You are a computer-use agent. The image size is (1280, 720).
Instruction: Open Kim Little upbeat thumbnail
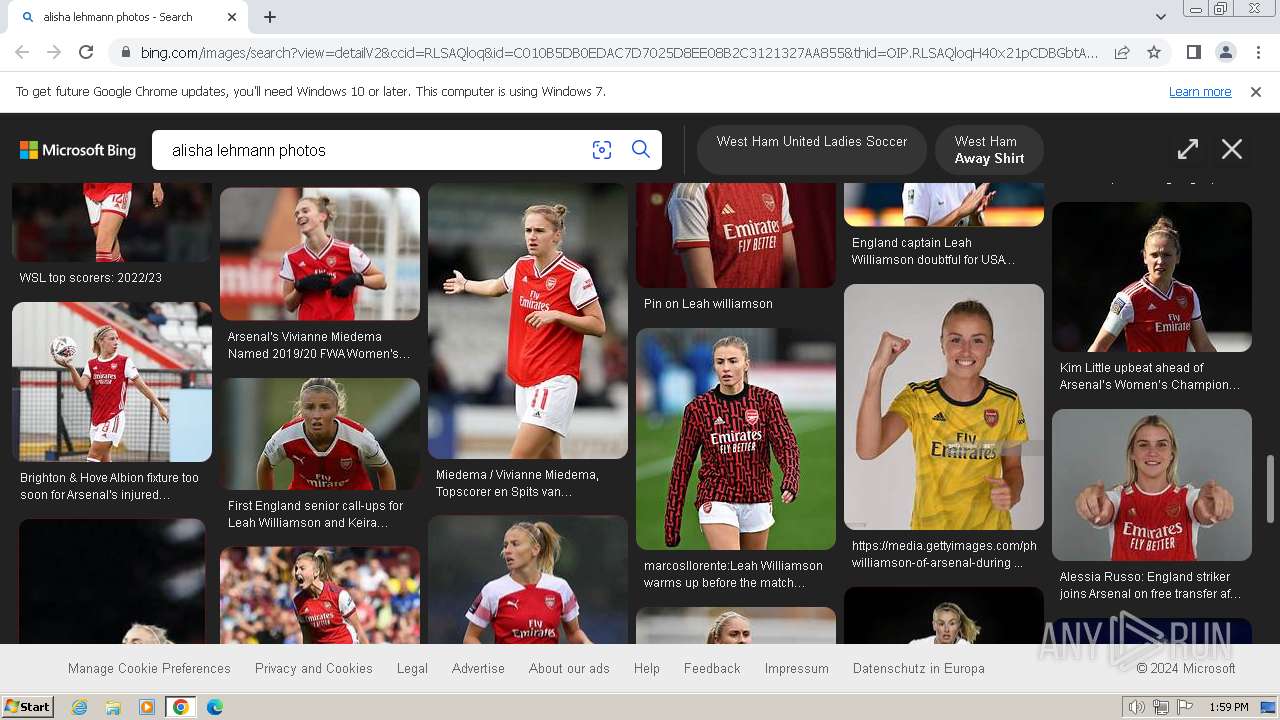pos(1152,277)
